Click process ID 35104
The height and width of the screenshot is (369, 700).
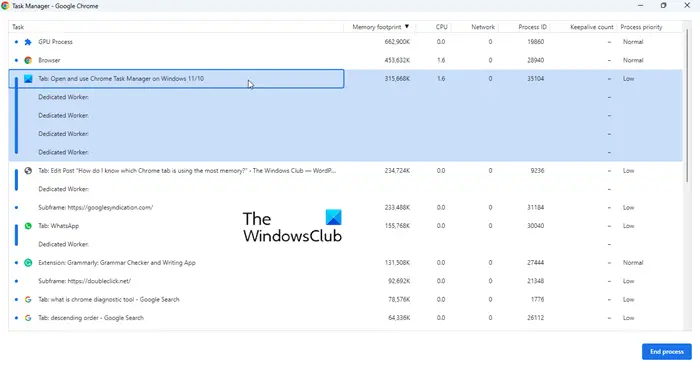[x=535, y=79]
